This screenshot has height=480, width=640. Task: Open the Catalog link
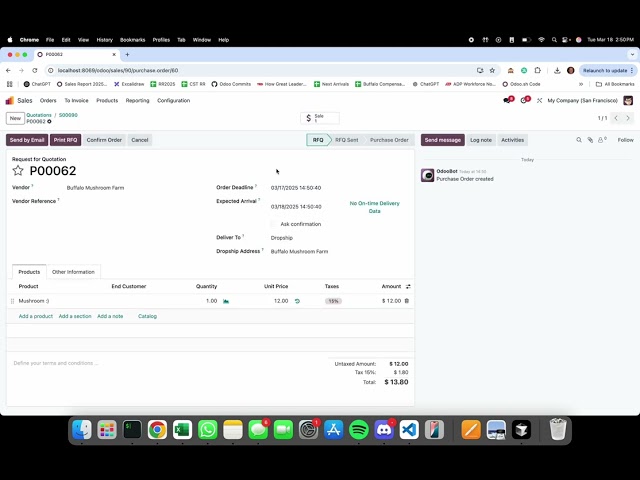pos(147,316)
